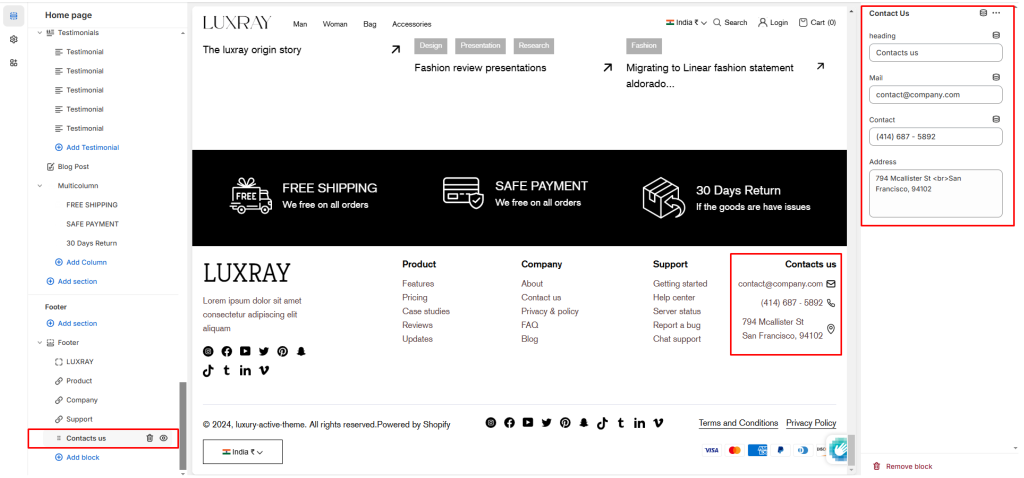Click the Facebook icon under LUXRAY footer logo
Viewport: 1024px width, 478px height.
227,351
